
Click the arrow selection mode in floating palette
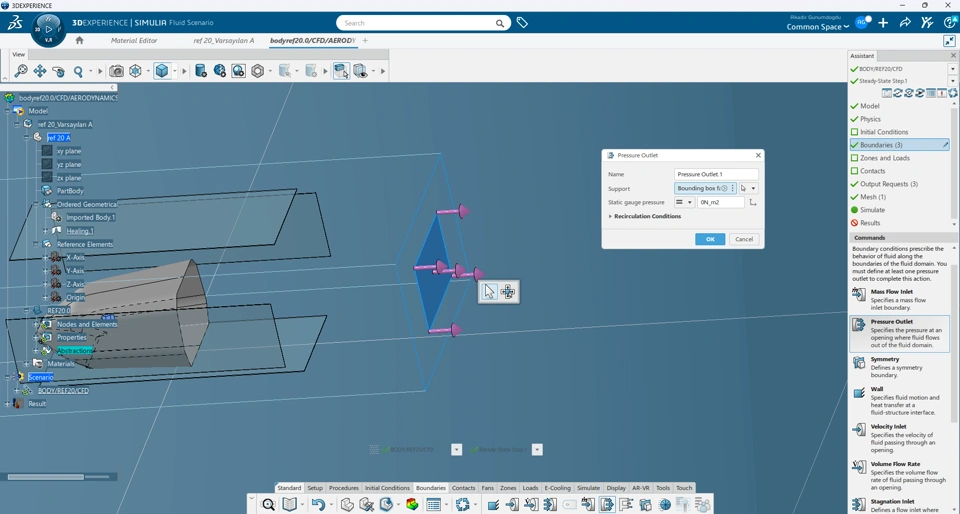(x=489, y=292)
